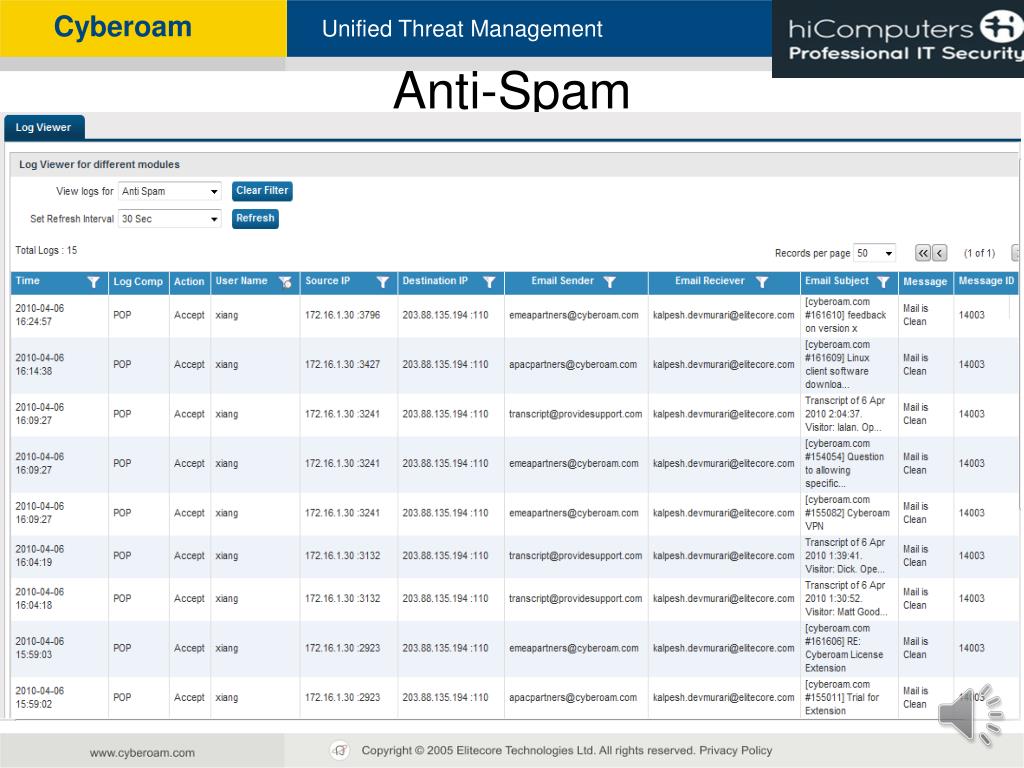Open the Privacy Policy link
The width and height of the screenshot is (1024, 768).
735,750
